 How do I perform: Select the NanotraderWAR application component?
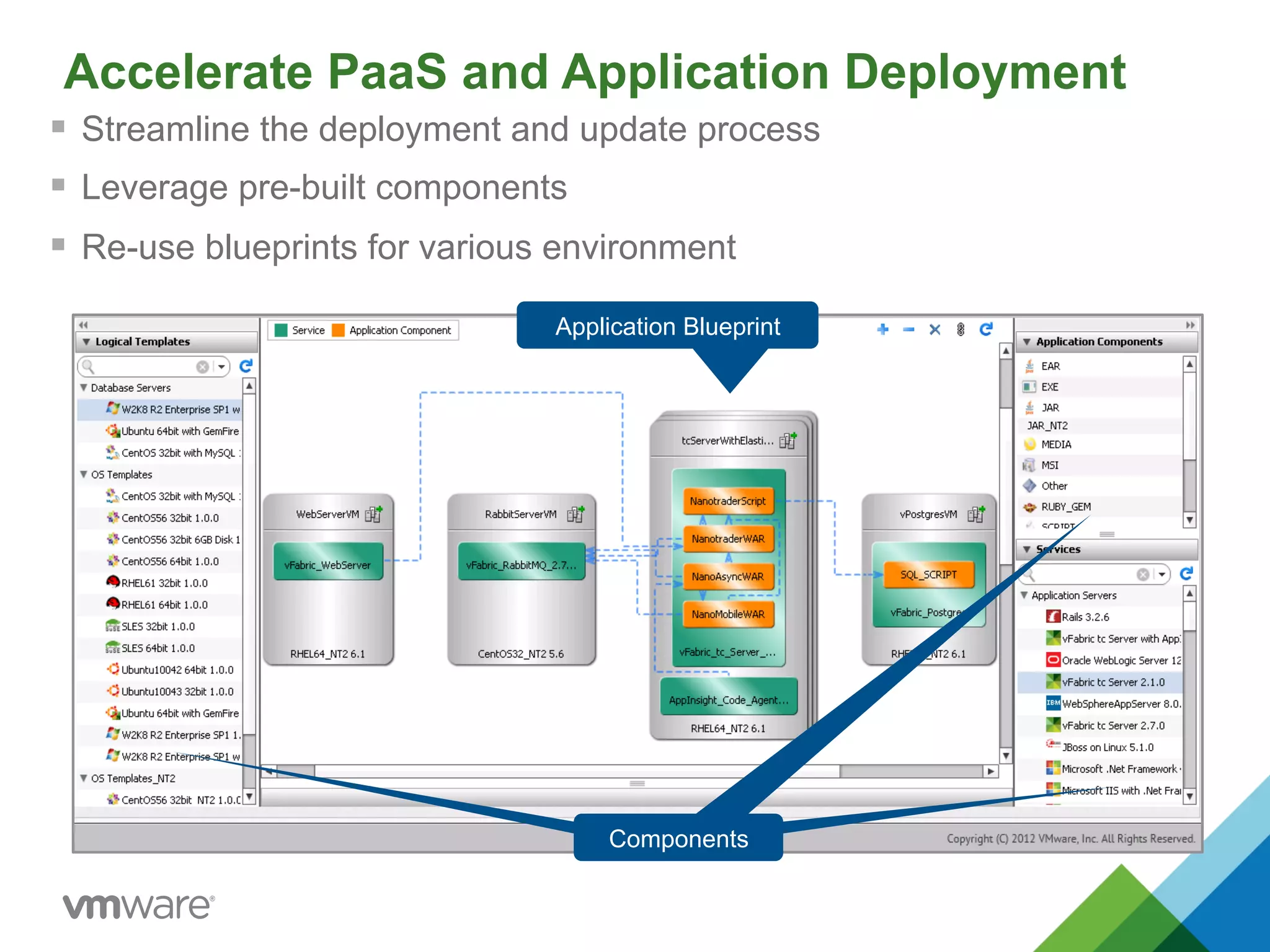(728, 539)
